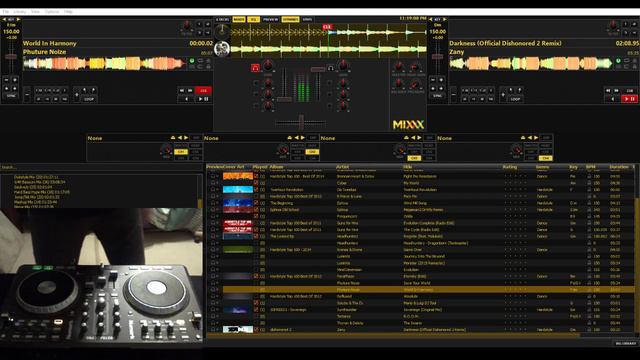Click the key down arrow on deck 1
Screen dimensions: 640x360
pyautogui.click(x=4, y=19)
